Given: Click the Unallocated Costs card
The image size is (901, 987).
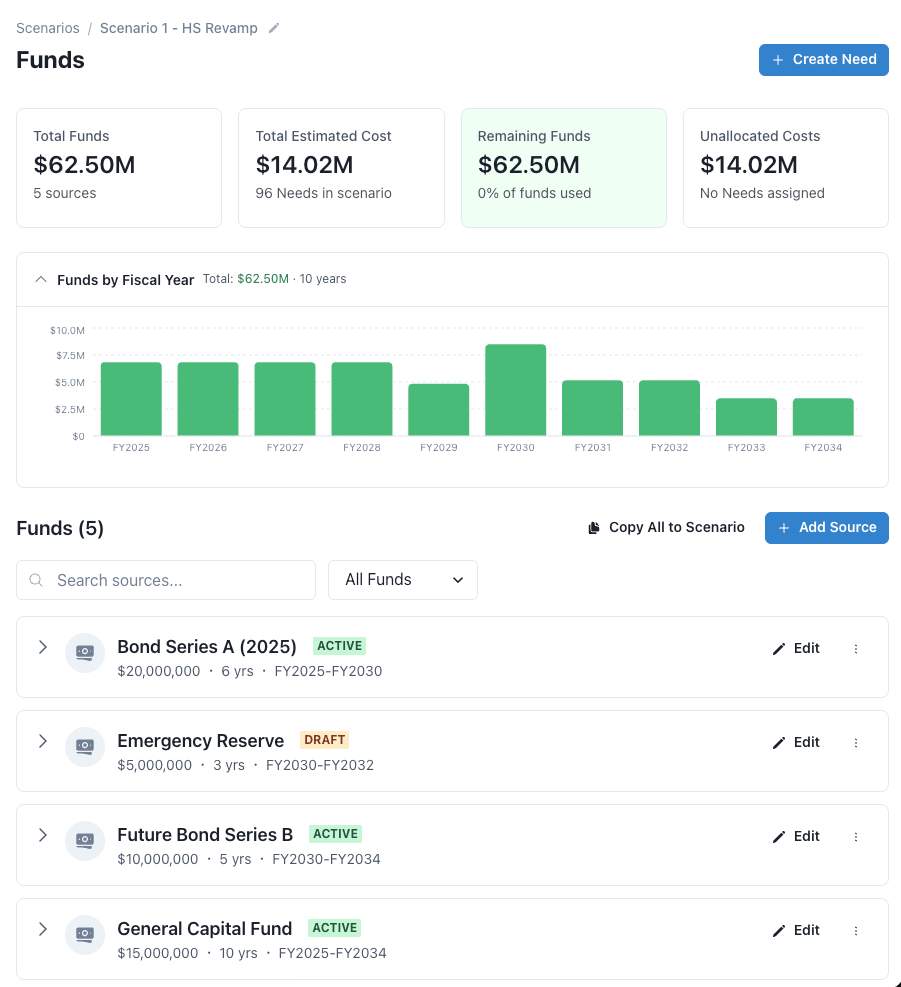Looking at the screenshot, I should click(786, 168).
